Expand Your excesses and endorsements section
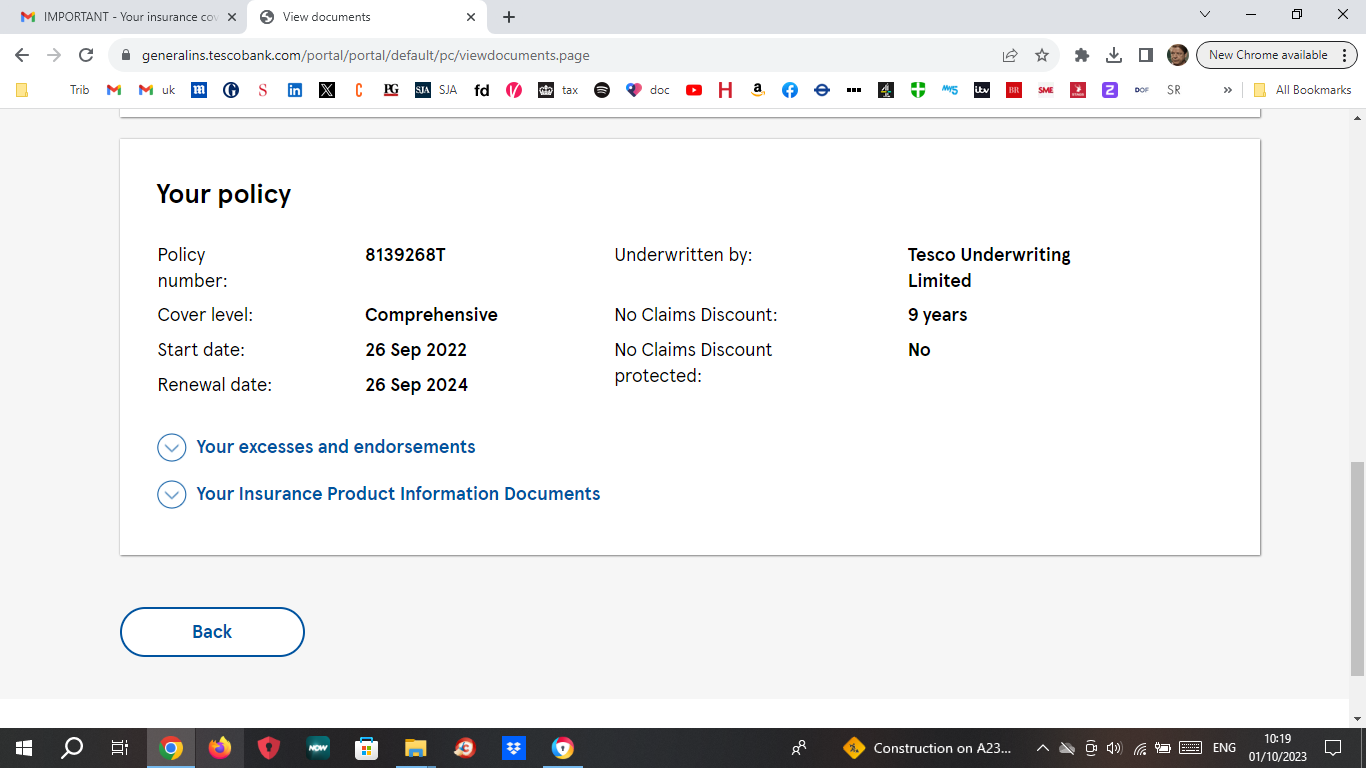 coord(316,447)
